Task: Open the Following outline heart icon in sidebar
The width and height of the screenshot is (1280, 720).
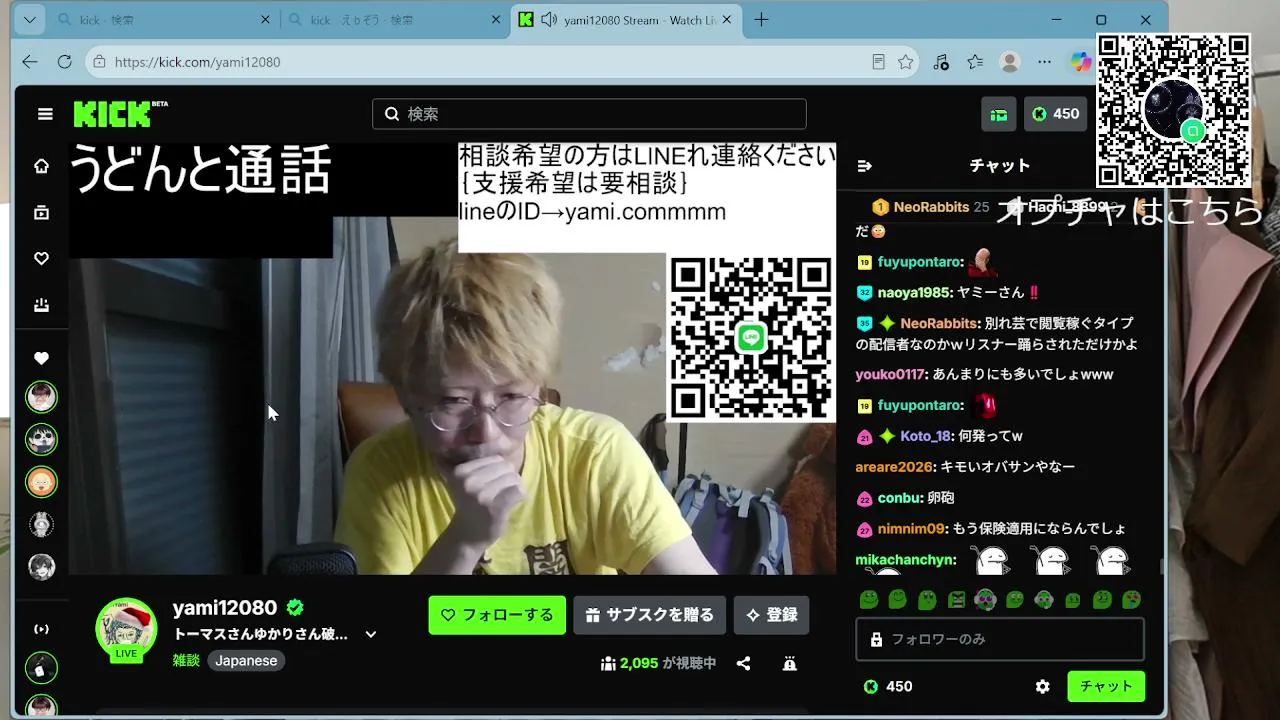Action: coord(41,258)
